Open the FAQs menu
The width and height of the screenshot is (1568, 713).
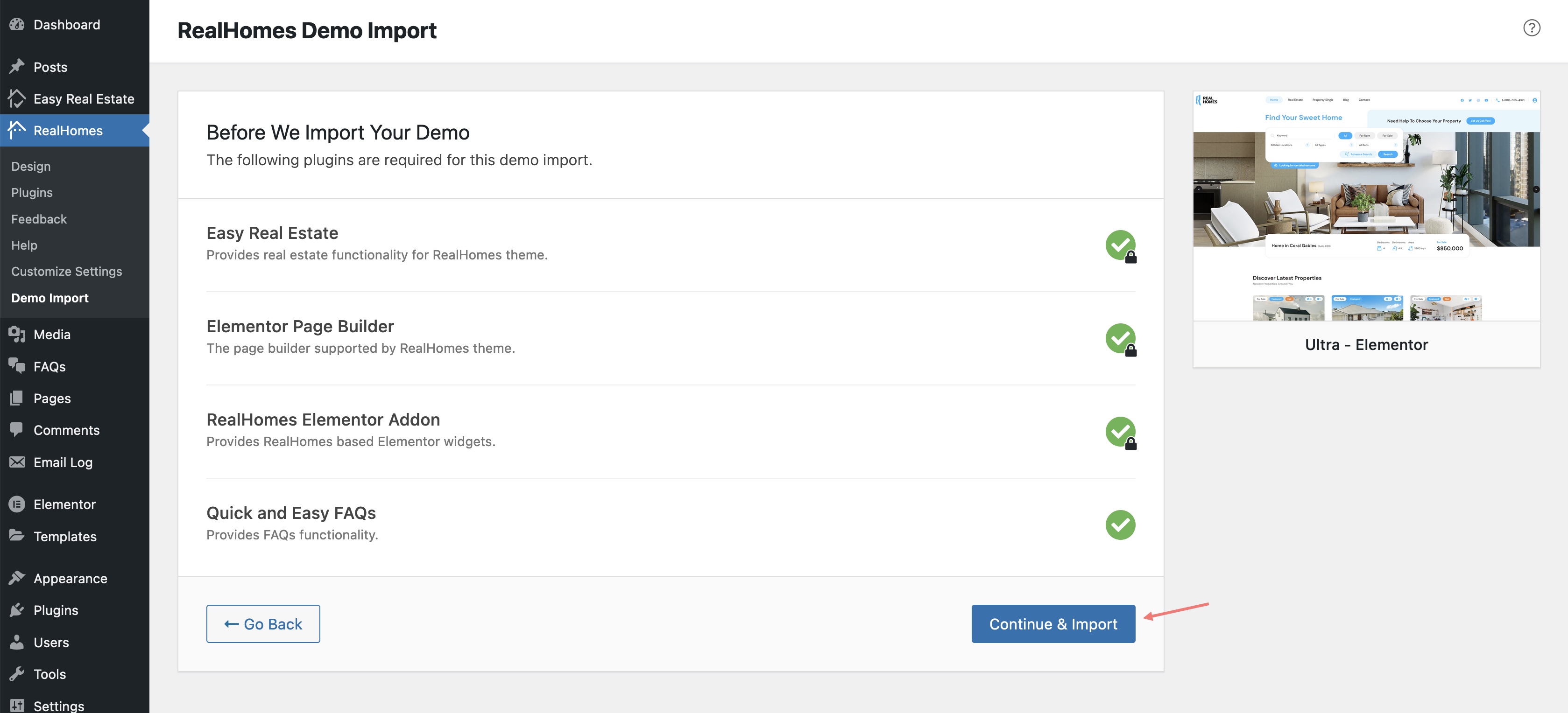click(74, 366)
